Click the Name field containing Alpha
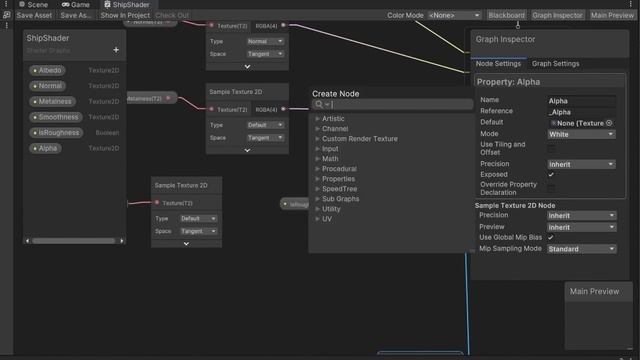640x360 pixels. (x=581, y=100)
